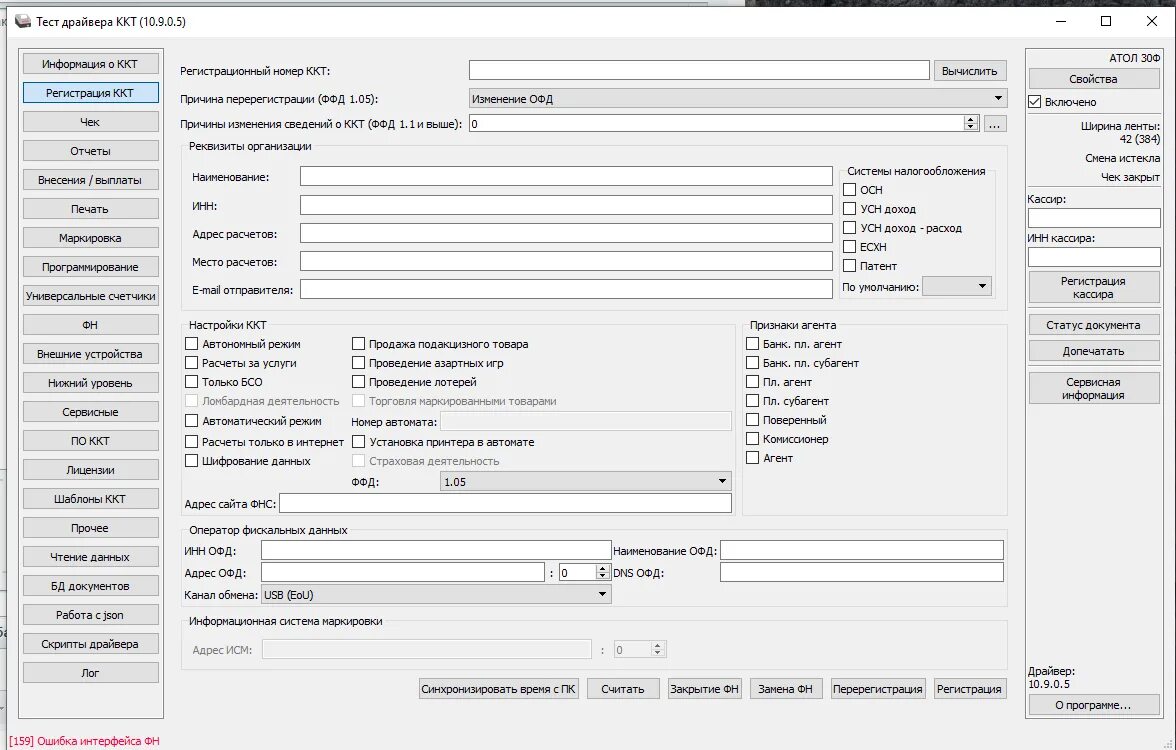This screenshot has height=750, width=1176.
Task: Open Скрипты драйвера section
Action: [x=90, y=644]
